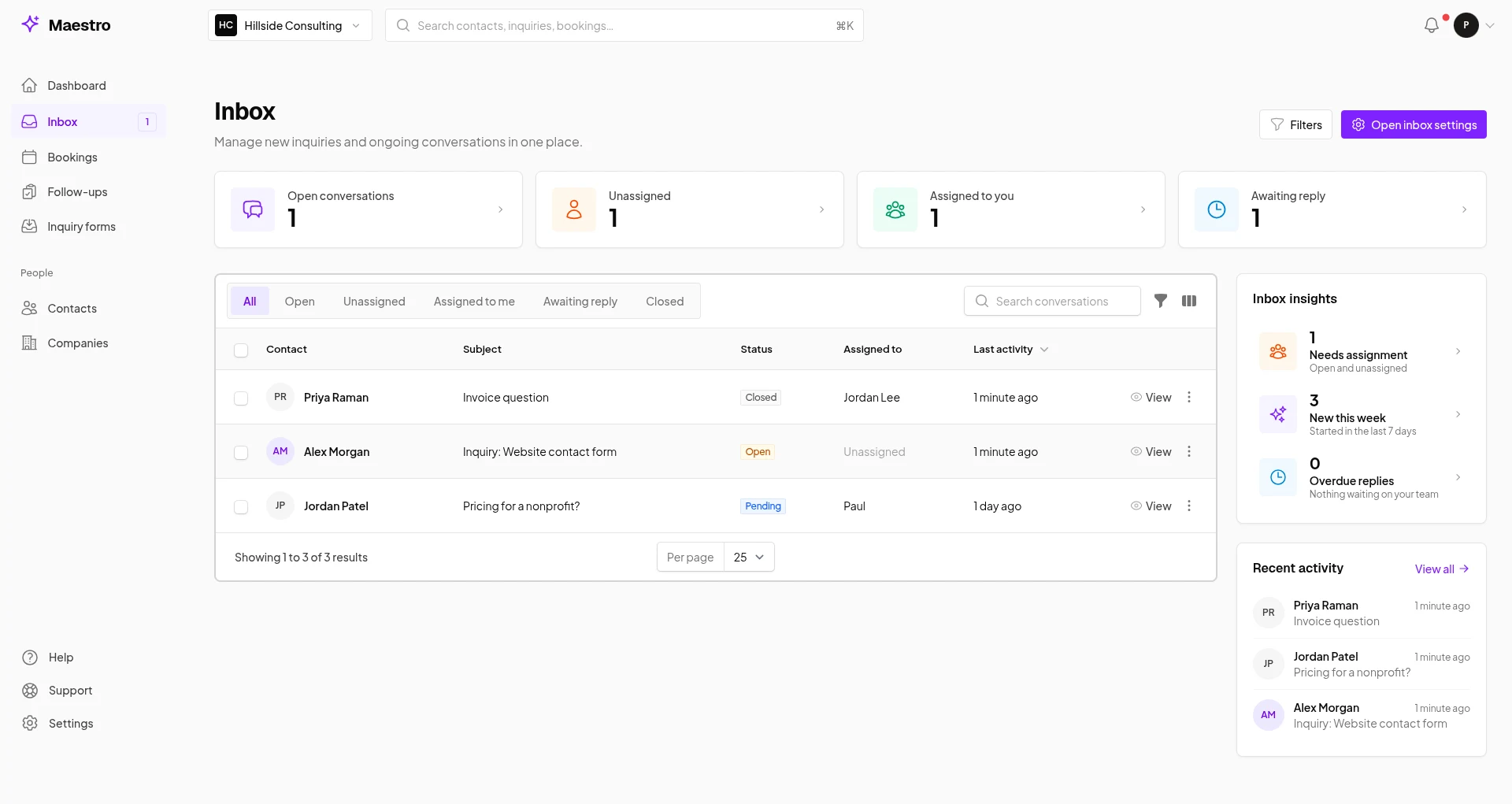Check the Jordan Patel row checkbox
Screen dimensions: 1512x804
[x=241, y=507]
